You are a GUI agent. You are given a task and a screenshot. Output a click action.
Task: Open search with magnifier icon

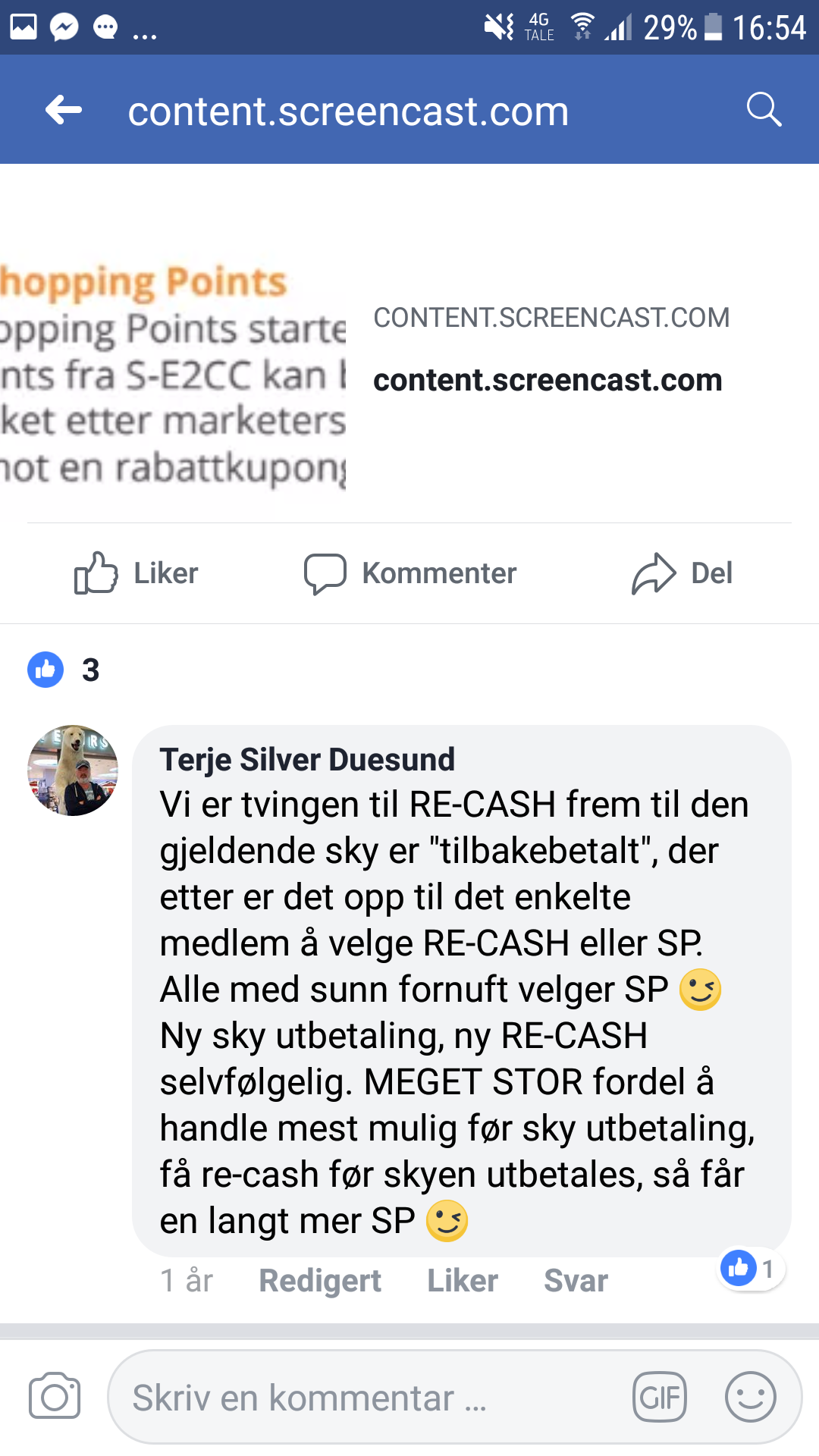[x=764, y=110]
